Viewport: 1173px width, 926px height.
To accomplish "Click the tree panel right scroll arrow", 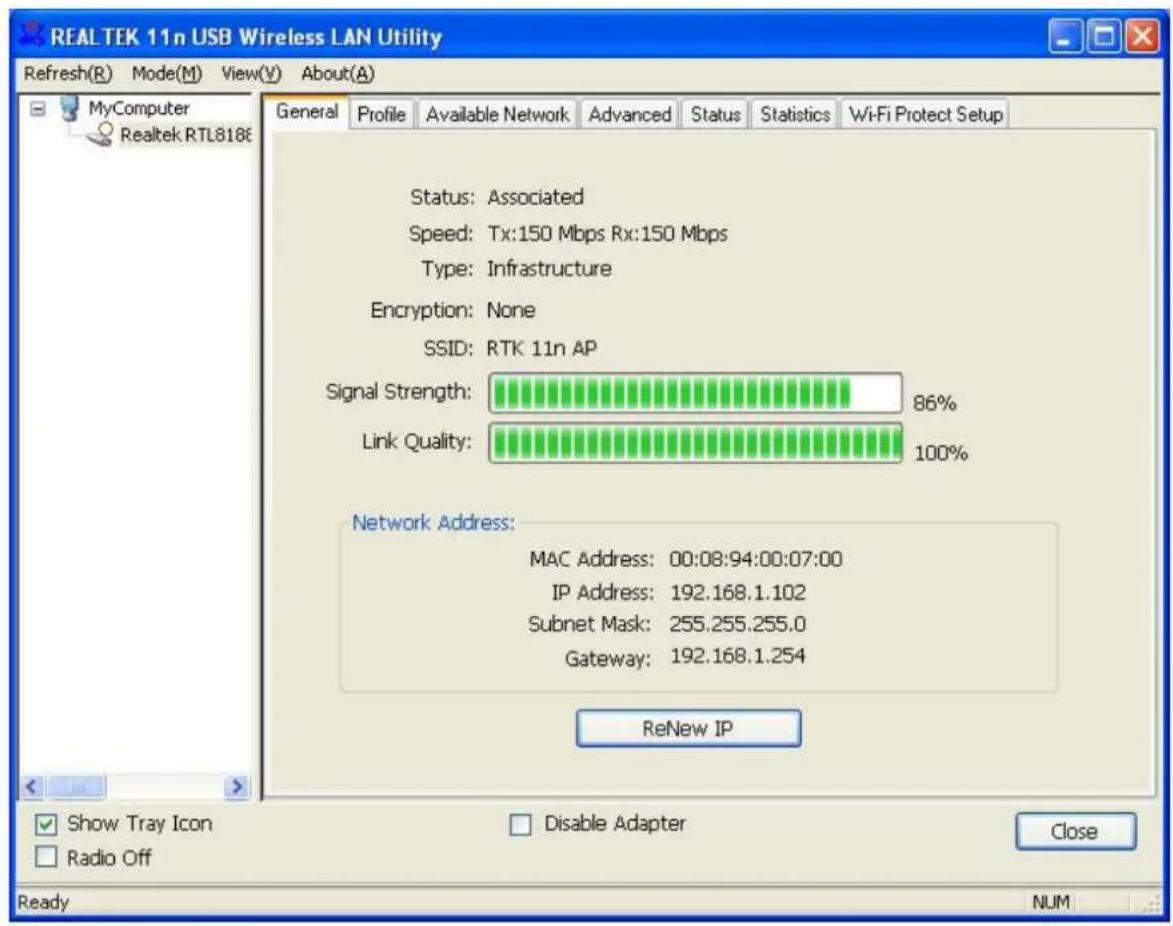I will pos(237,786).
